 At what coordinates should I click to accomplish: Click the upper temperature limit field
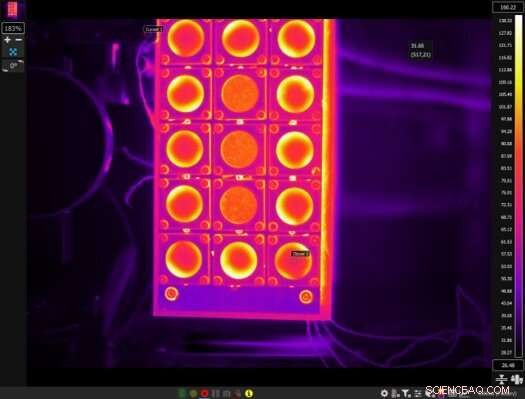[508, 7]
